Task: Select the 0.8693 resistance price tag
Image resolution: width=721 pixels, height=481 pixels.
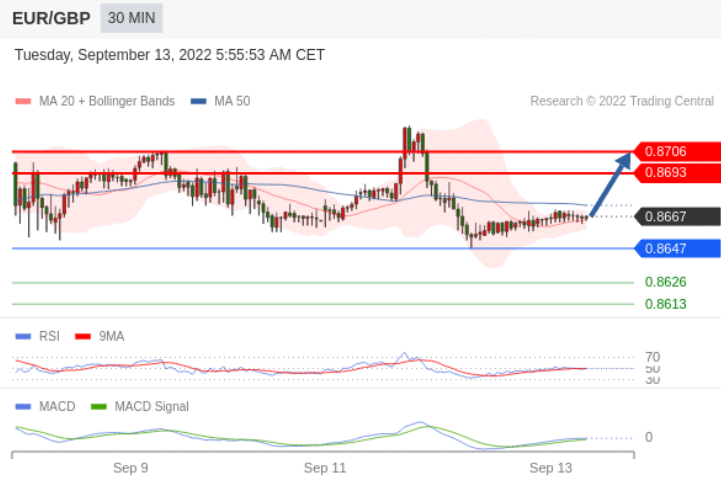Action: coord(677,173)
